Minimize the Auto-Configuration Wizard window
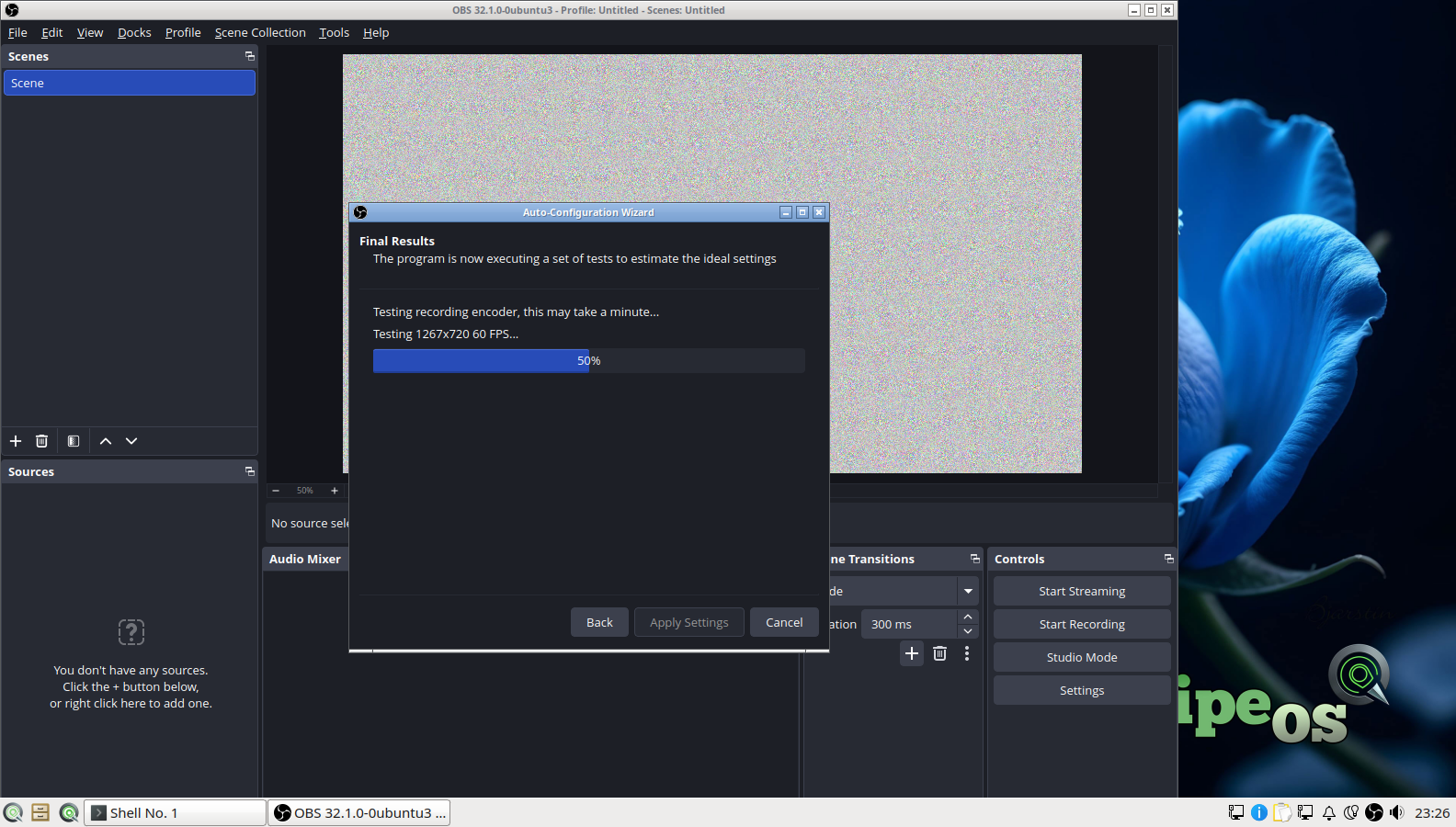The width and height of the screenshot is (1456, 827). [786, 212]
